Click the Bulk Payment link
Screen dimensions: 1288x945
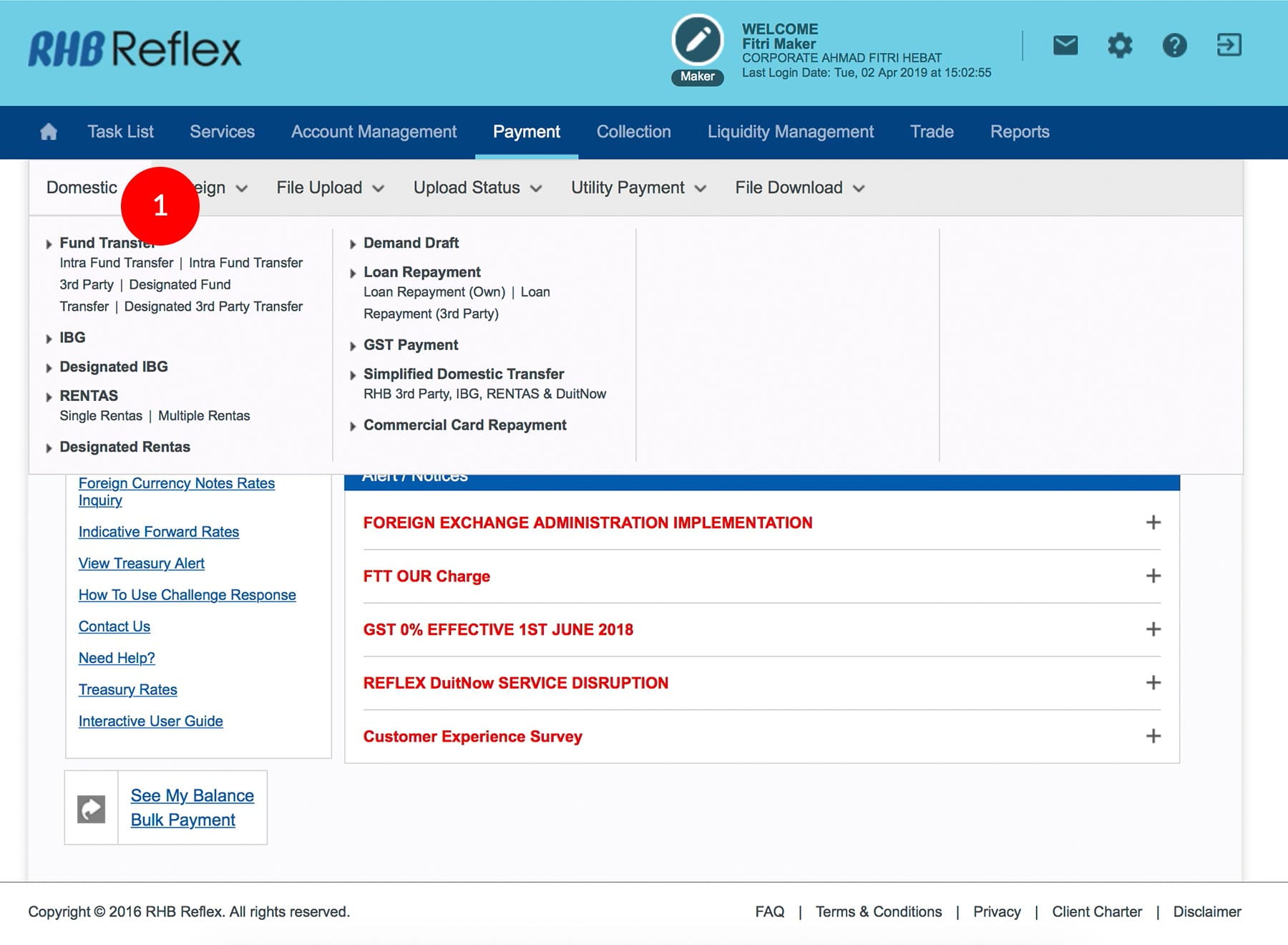182,820
